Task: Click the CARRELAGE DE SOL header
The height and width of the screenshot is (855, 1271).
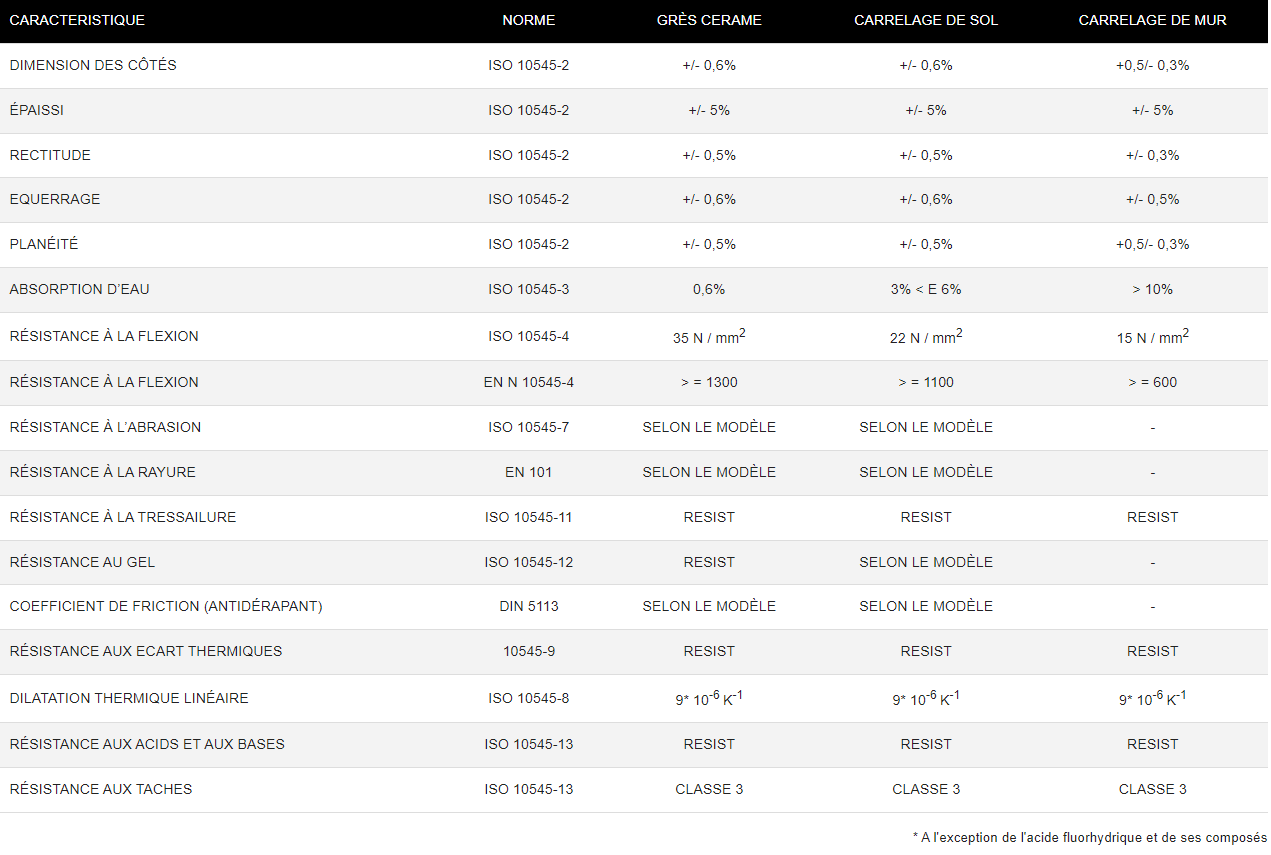Action: coord(926,20)
